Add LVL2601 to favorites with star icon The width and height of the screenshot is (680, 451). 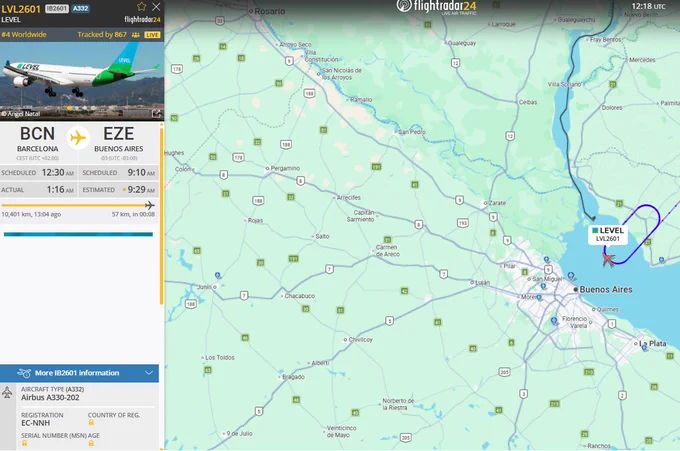pyautogui.click(x=141, y=7)
